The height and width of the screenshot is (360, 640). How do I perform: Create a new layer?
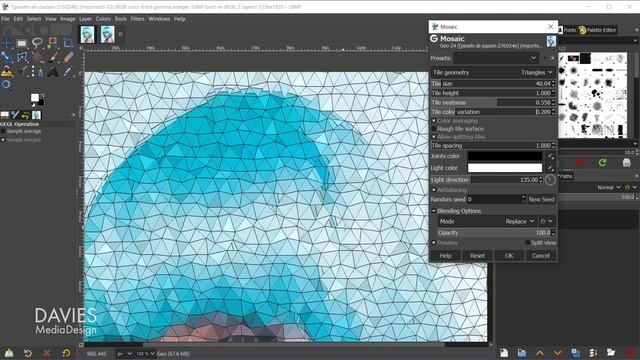pyautogui.click(x=504, y=353)
